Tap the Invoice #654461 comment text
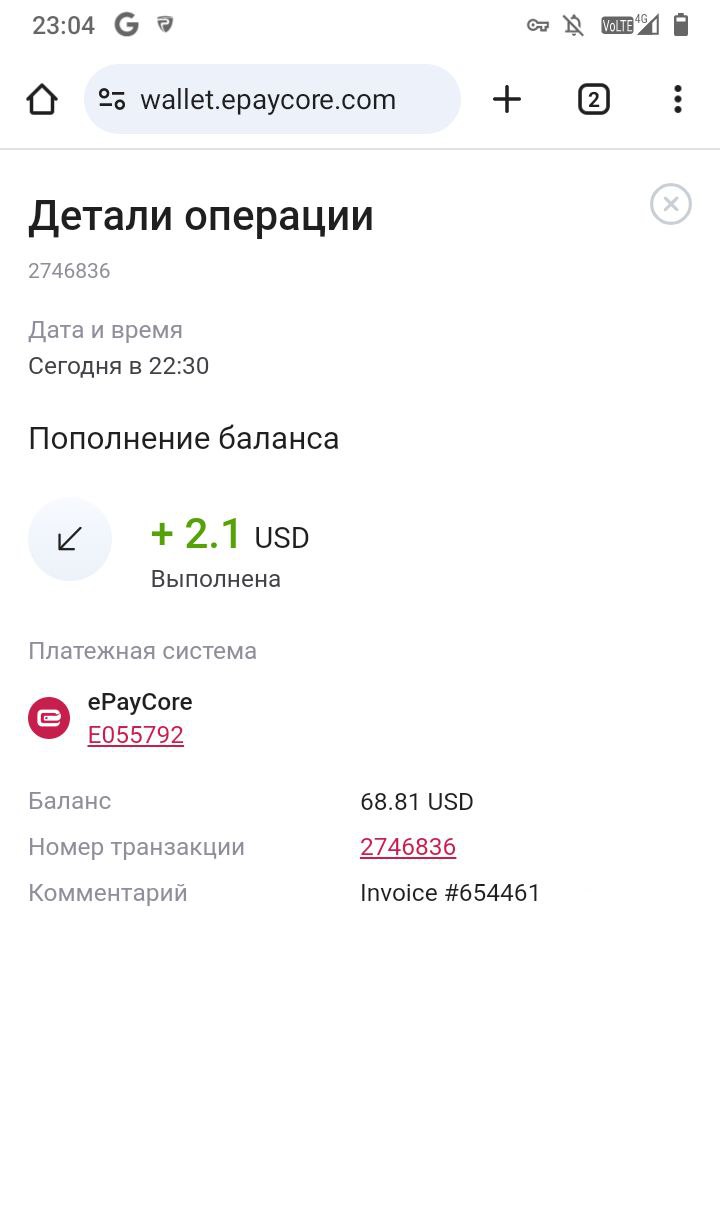 450,893
